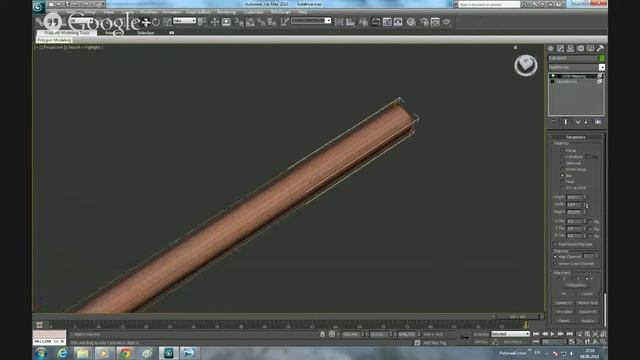Toggle the Percent Snap icon
This screenshot has width=640, height=360.
[x=261, y=22]
